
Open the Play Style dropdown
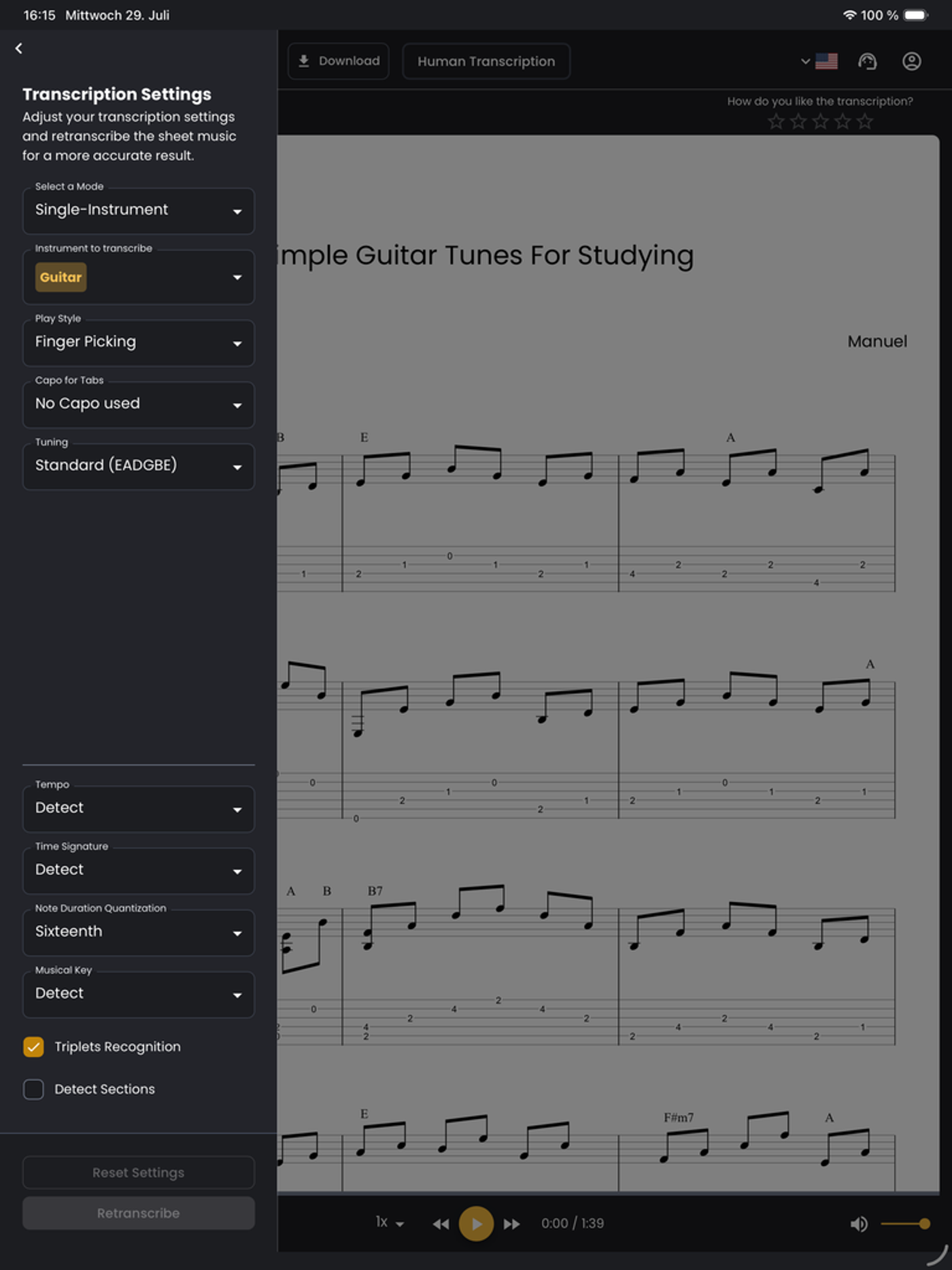[x=139, y=343]
